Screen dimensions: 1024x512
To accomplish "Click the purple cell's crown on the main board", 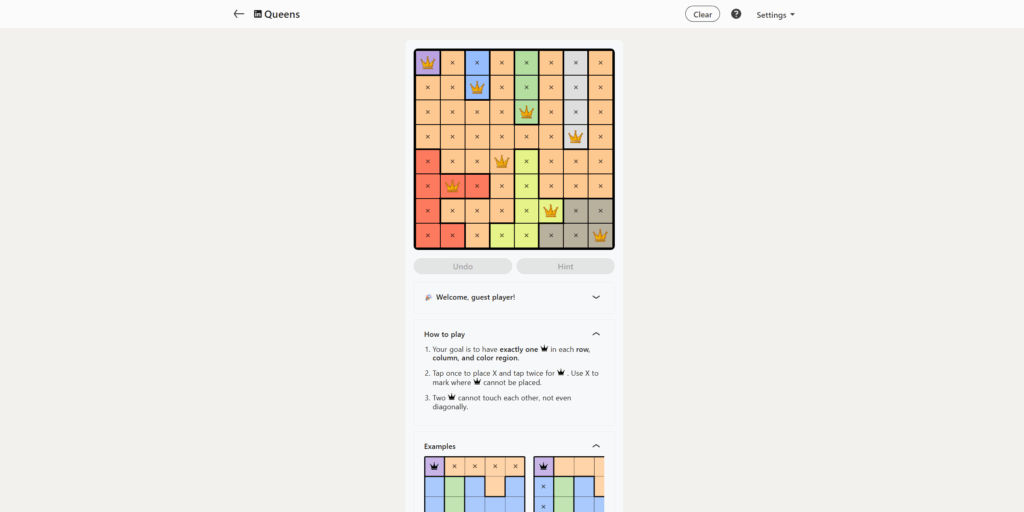I will pyautogui.click(x=428, y=63).
